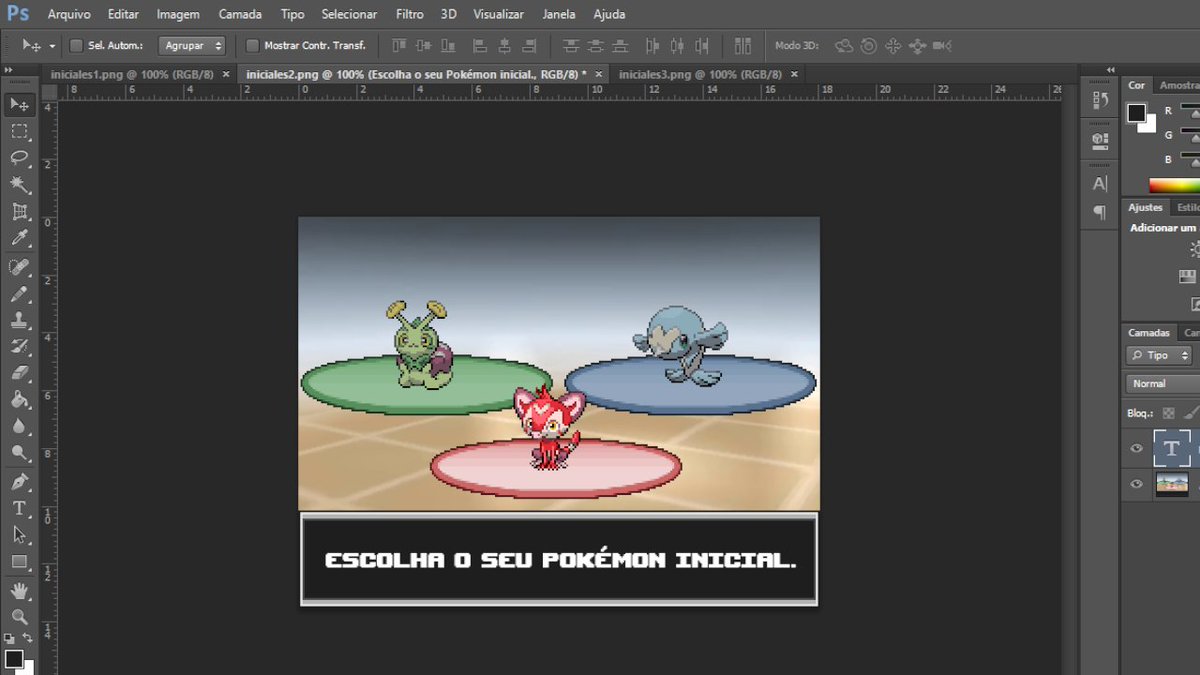
Task: Select the Crop tool
Action: [x=19, y=212]
